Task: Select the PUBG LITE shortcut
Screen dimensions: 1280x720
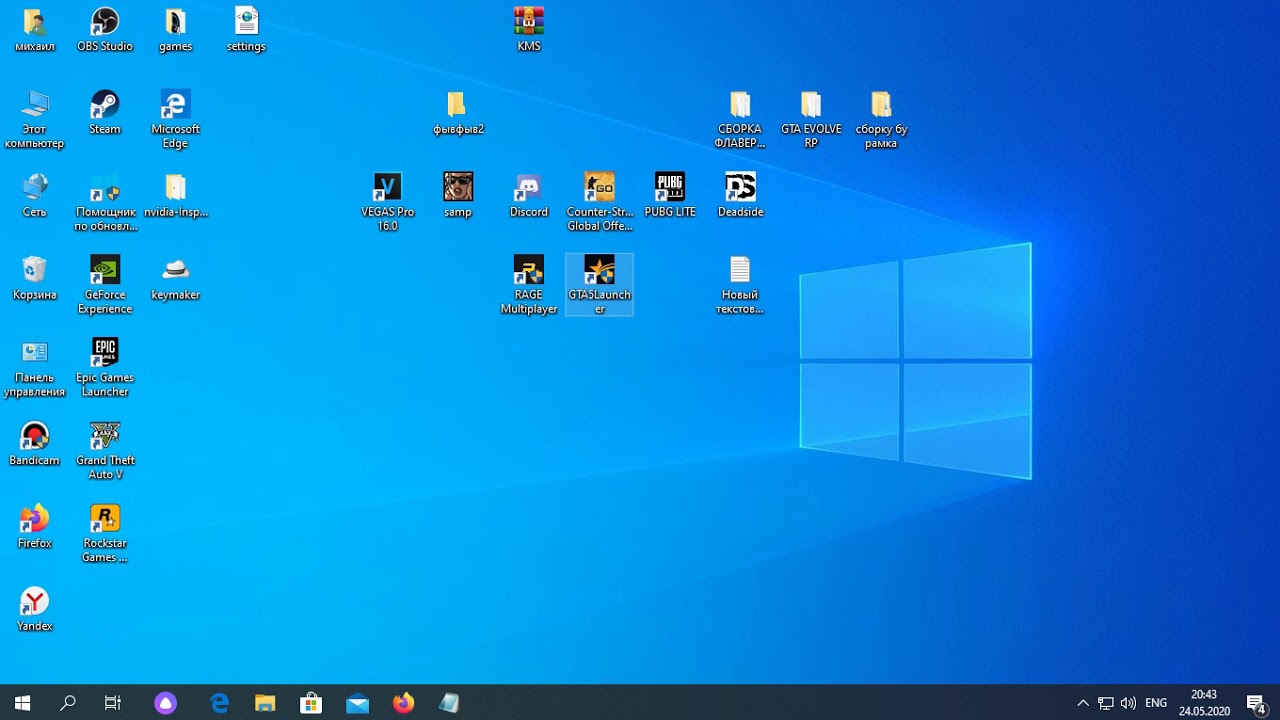Action: (669, 196)
